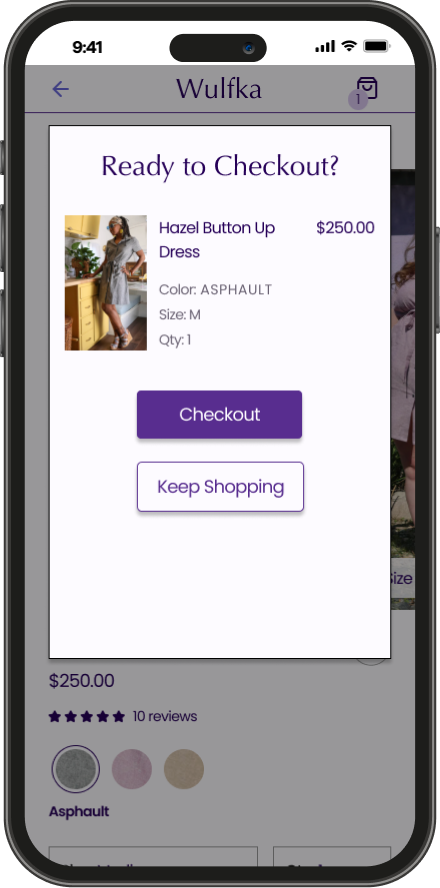Select the Asphault gray color swatch

tap(75, 769)
